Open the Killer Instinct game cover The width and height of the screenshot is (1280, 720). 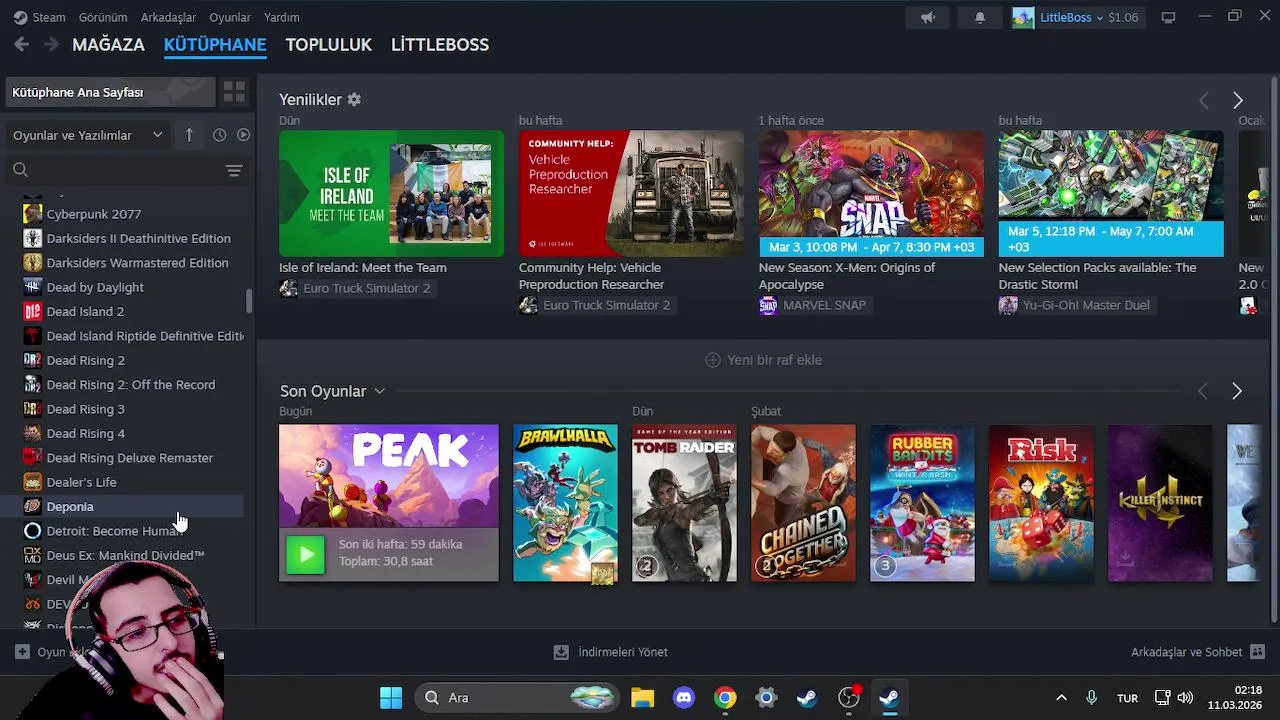[1161, 503]
